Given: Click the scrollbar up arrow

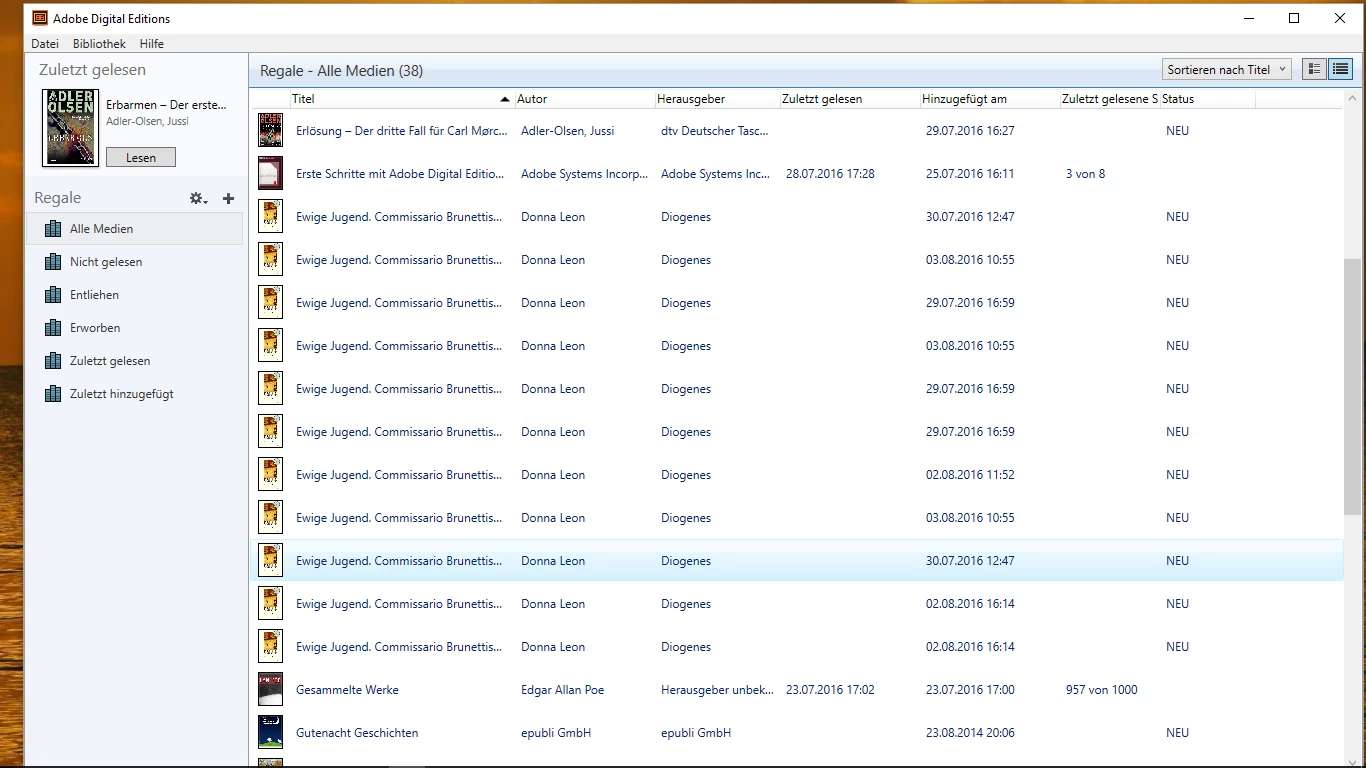Looking at the screenshot, I should pyautogui.click(x=1353, y=98).
